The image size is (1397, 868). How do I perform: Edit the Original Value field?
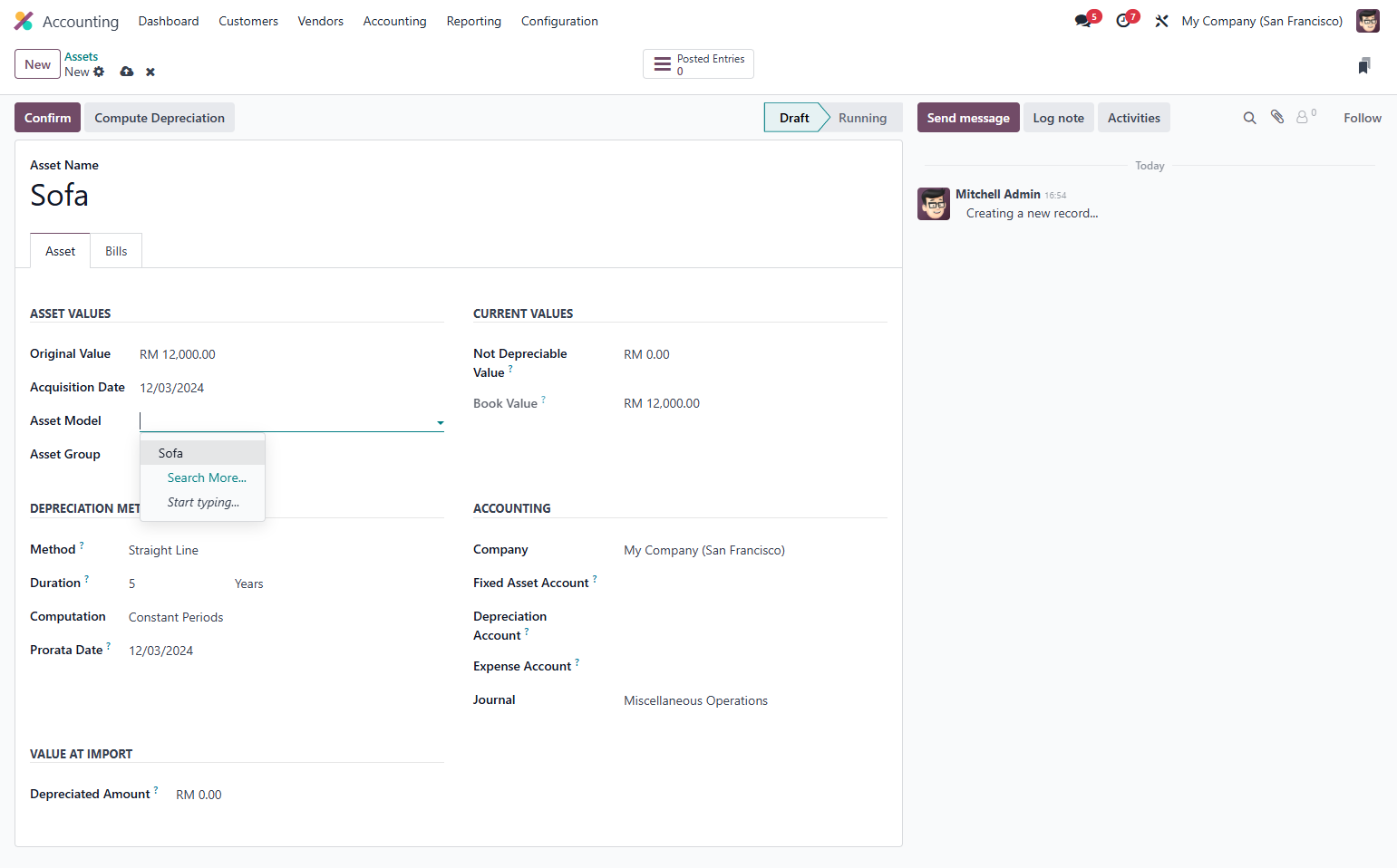(291, 354)
